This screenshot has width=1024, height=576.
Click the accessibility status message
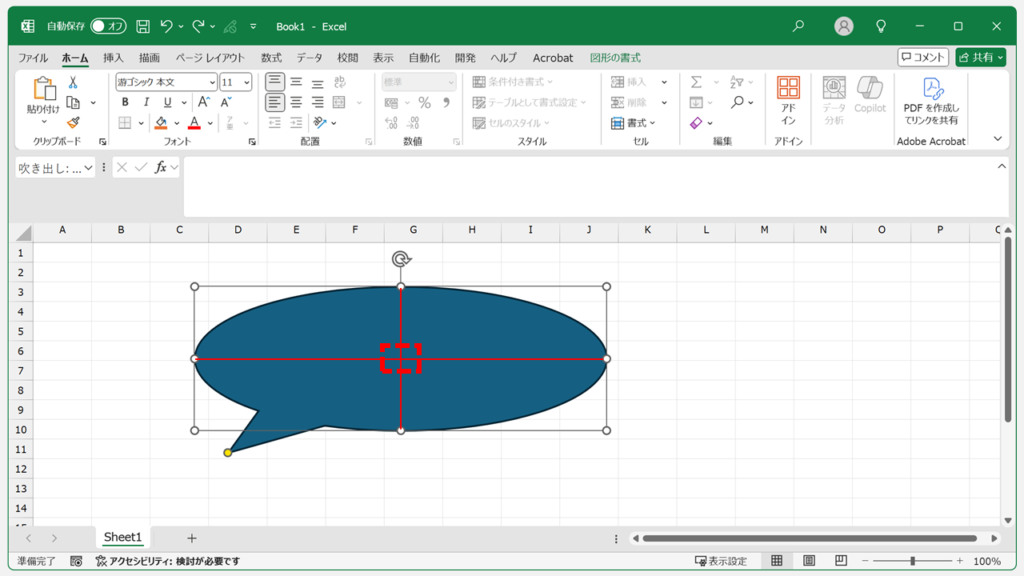pyautogui.click(x=168, y=561)
